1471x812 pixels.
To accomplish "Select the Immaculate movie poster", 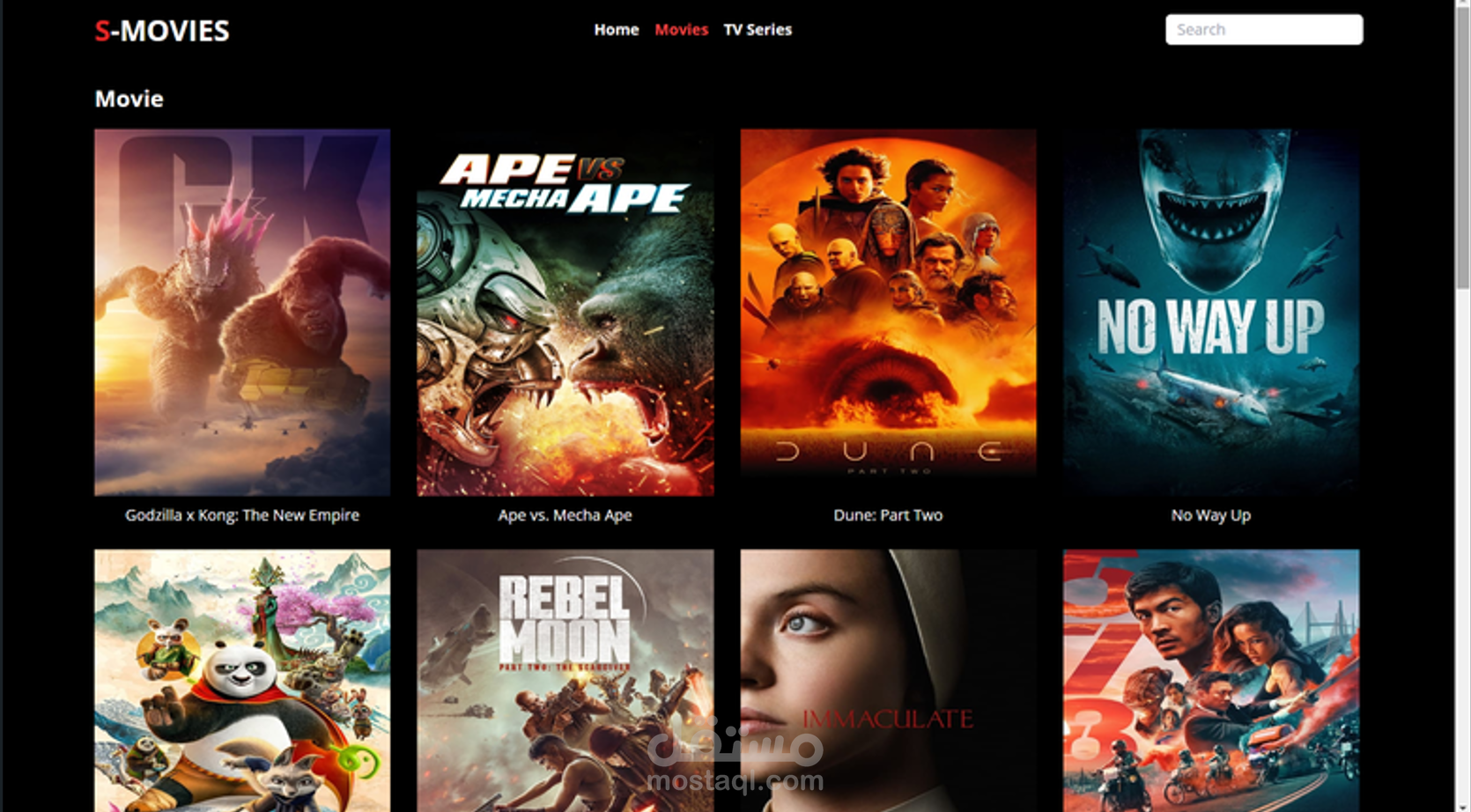I will click(x=888, y=681).
